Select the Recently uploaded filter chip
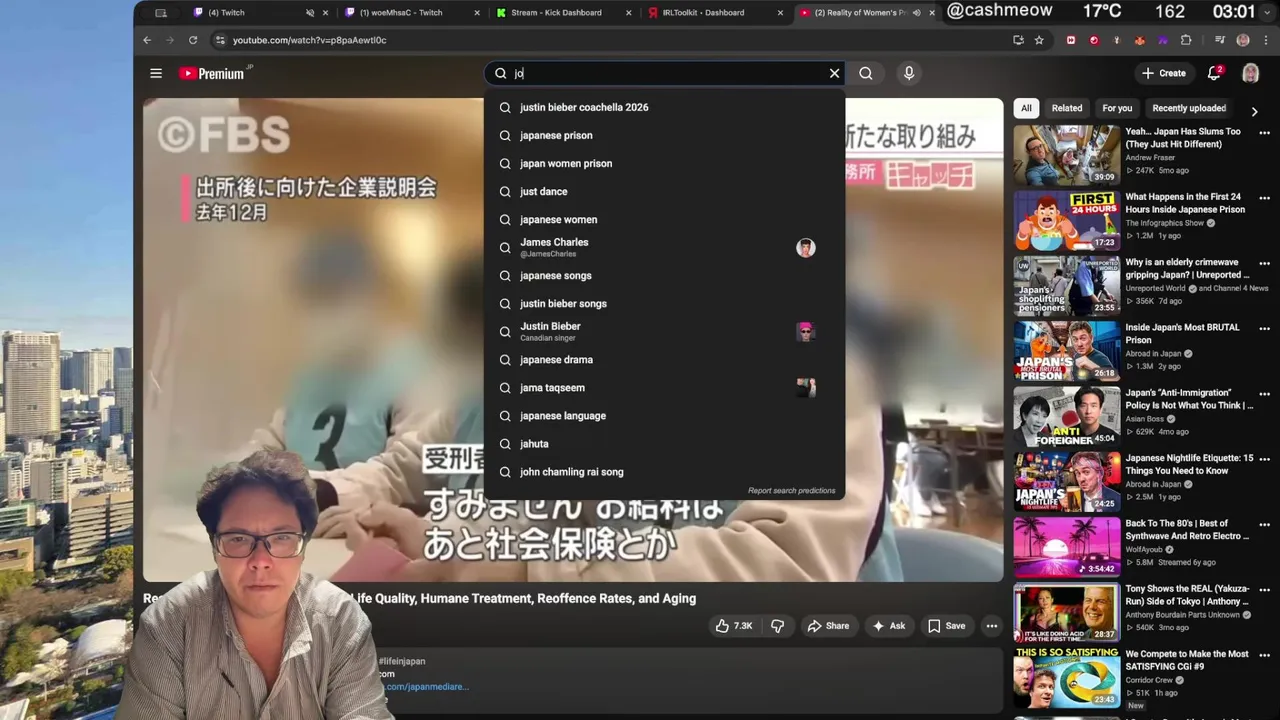The image size is (1280, 720). pos(1189,108)
